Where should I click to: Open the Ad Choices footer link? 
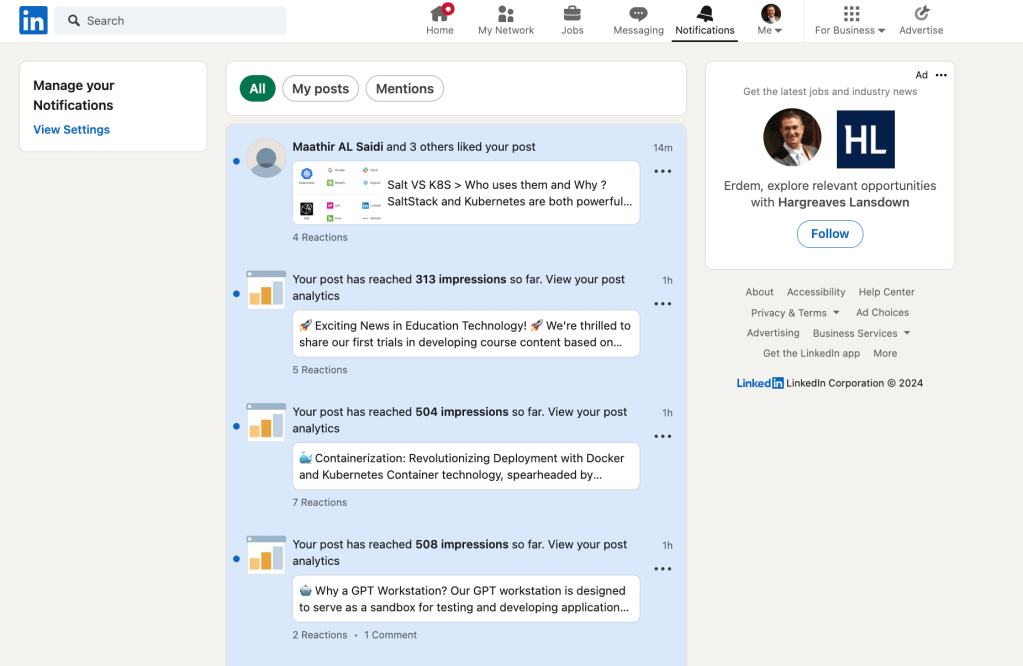click(882, 312)
